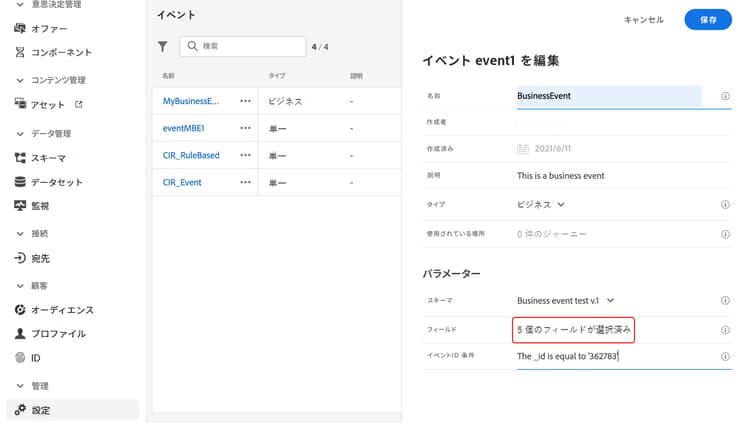The height and width of the screenshot is (423, 750).
Task: Open the eventMBE1 event link
Action: point(184,128)
